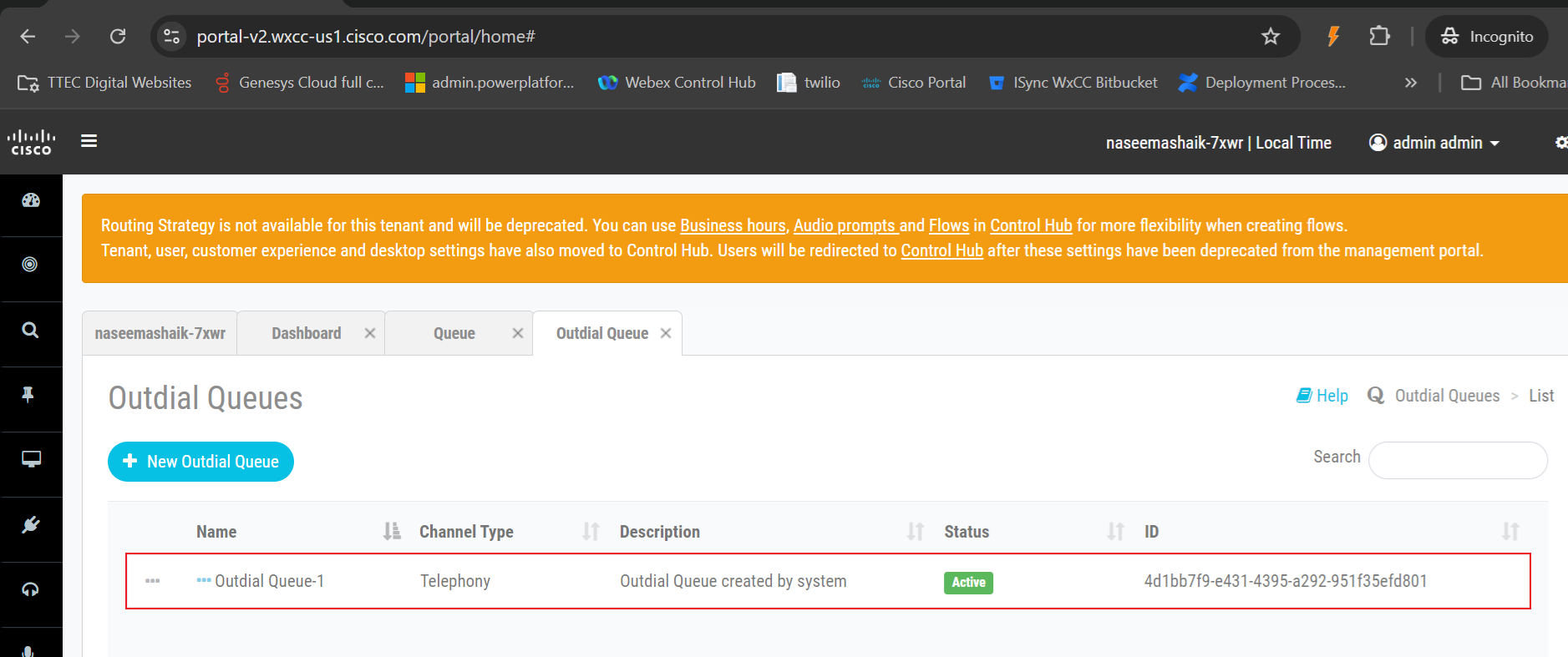1568x657 pixels.
Task: Follow Business hours link in banner
Action: coord(733,225)
